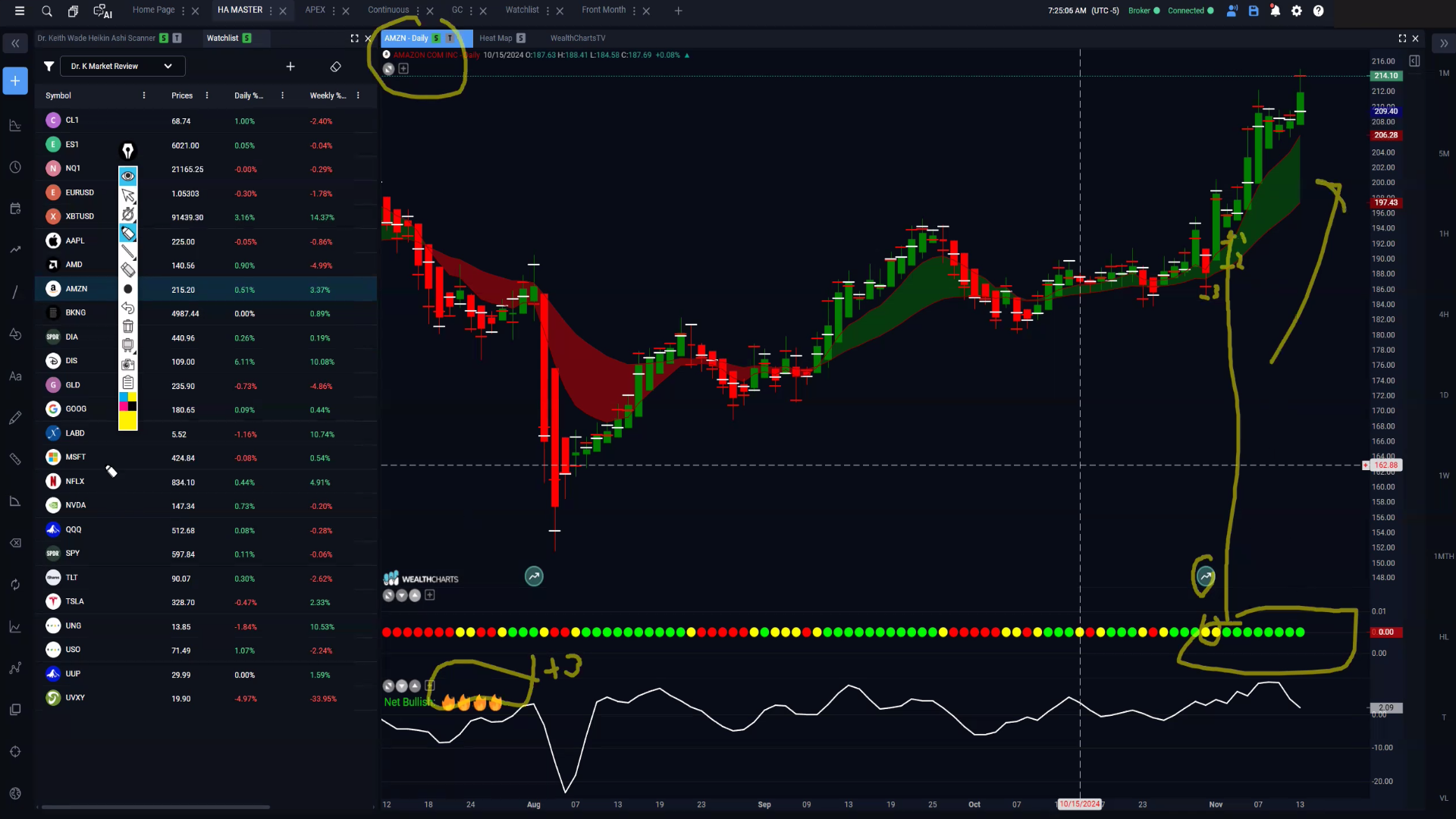Image resolution: width=1456 pixels, height=819 pixels.
Task: Open the CMYK color palette swatch
Action: [128, 402]
